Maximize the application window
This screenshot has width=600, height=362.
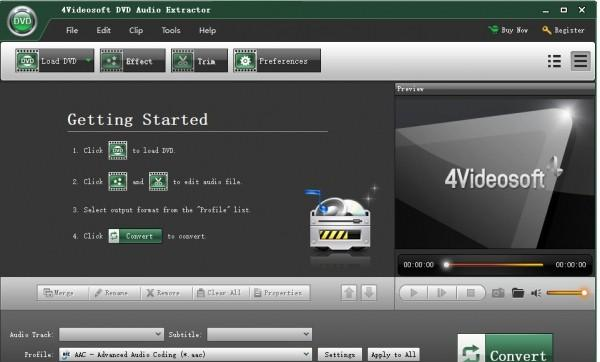(x=564, y=10)
